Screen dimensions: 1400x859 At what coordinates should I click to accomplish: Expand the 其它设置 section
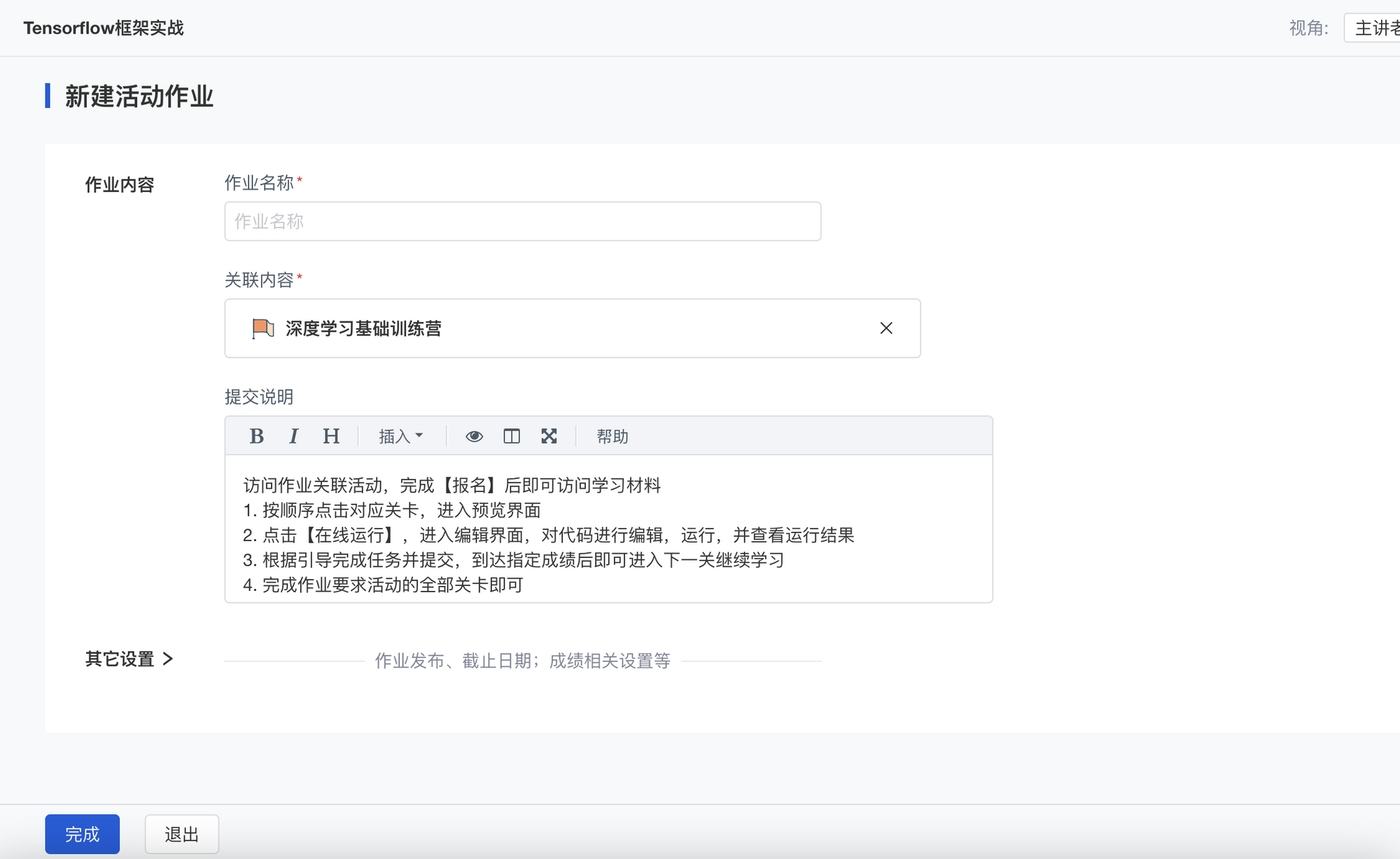tap(129, 659)
